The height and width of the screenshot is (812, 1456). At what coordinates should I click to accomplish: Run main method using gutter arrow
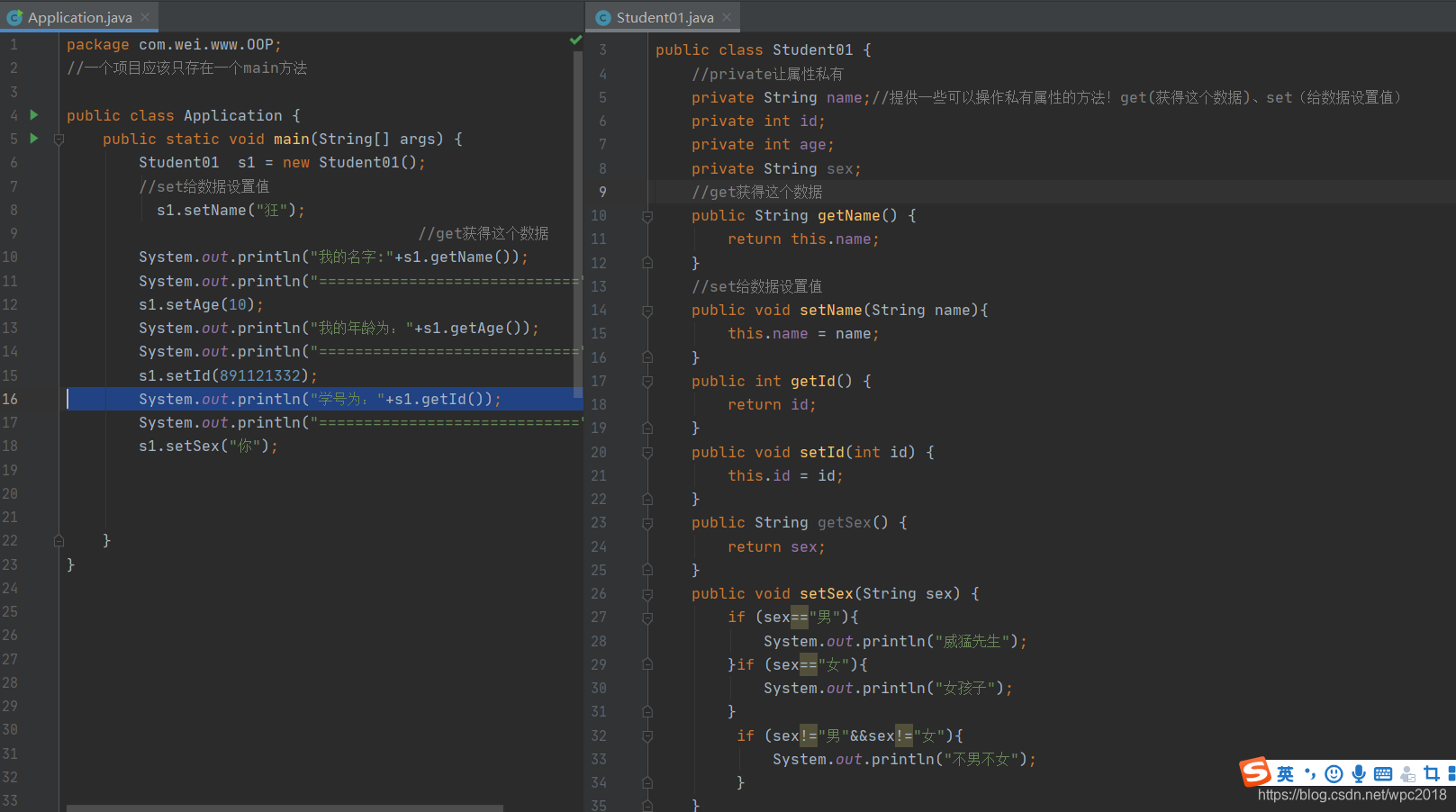34,139
